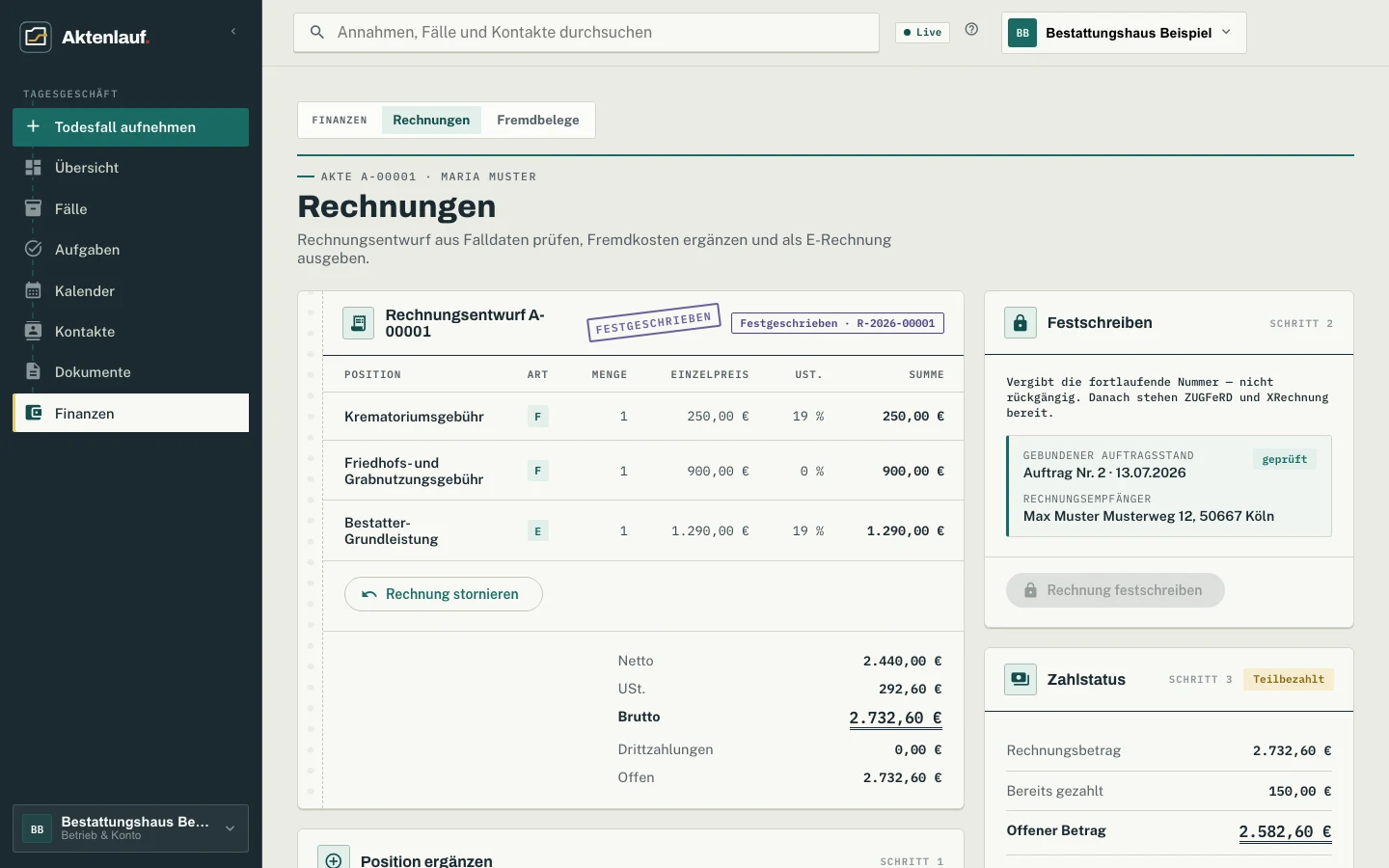Focus the search field for Annahmen, Fälle
Viewport: 1389px width, 868px height.
coord(586,32)
